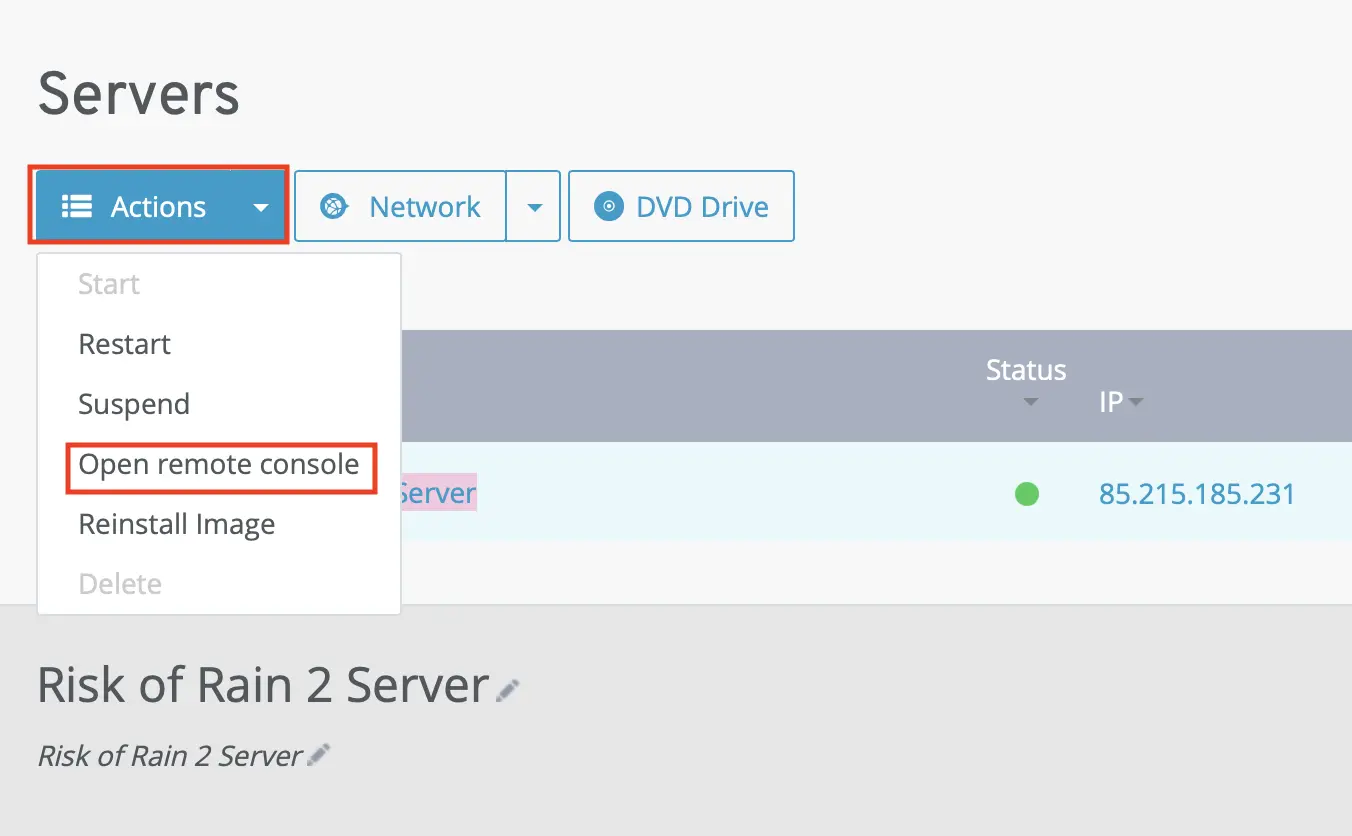The width and height of the screenshot is (1352, 836).
Task: Click the italic Risk of Rain 2 Server description
Action: pyautogui.click(x=170, y=756)
